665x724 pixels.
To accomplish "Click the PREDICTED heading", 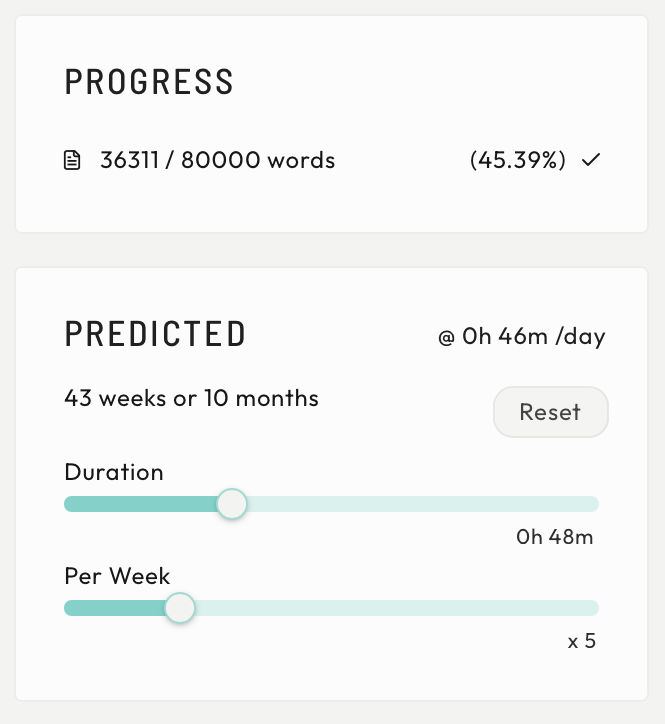I will click(155, 334).
